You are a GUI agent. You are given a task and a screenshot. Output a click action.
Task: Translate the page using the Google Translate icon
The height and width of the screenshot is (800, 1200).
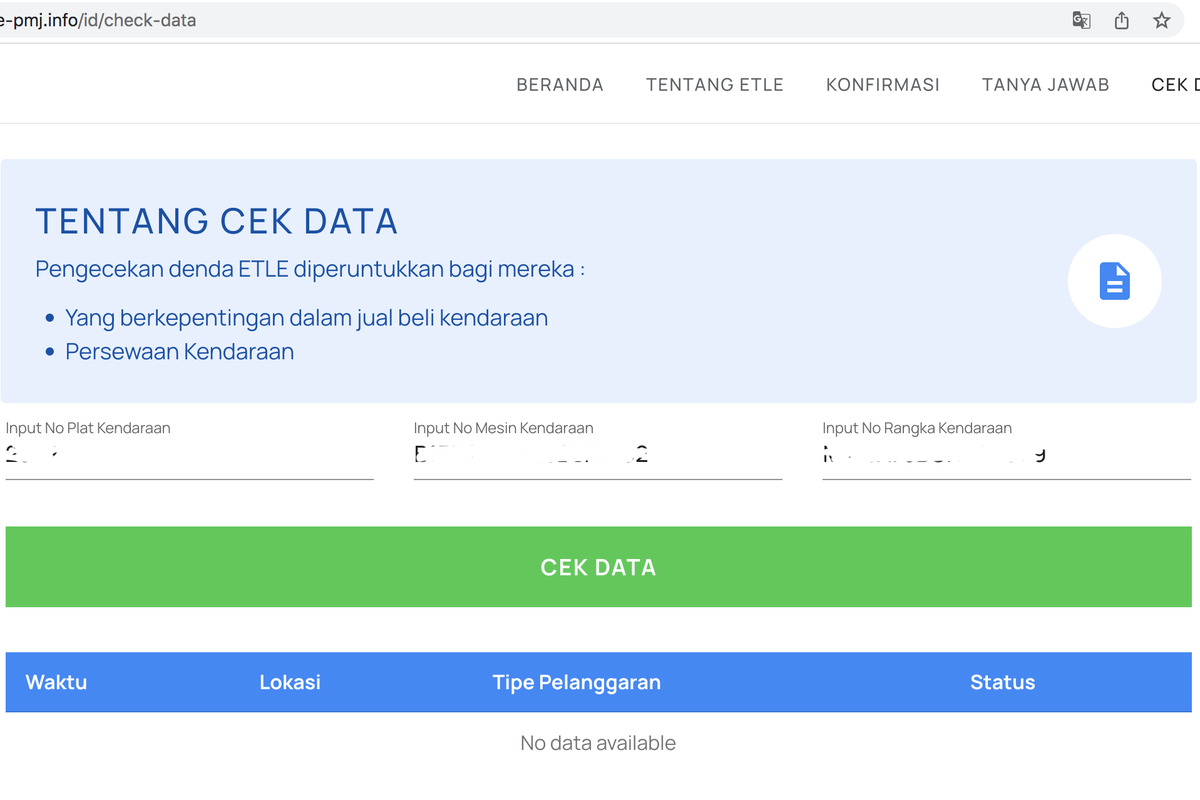click(x=1081, y=20)
